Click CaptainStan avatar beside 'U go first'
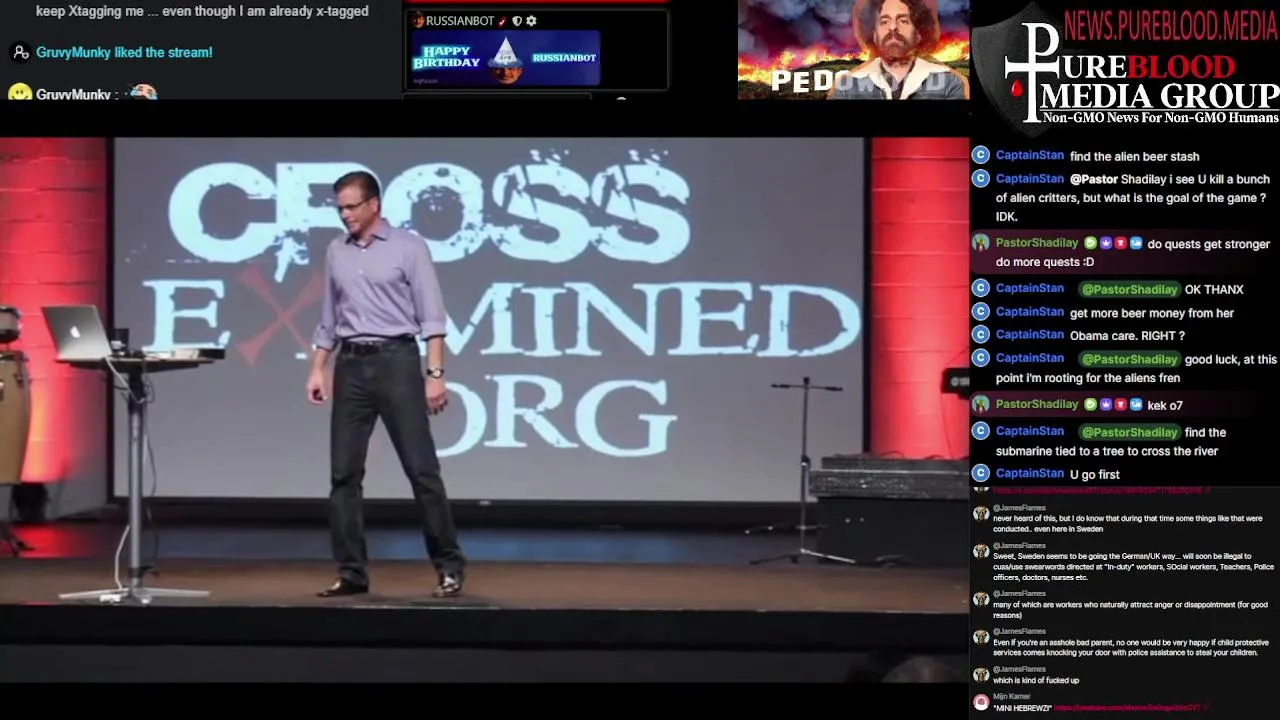 click(x=981, y=473)
